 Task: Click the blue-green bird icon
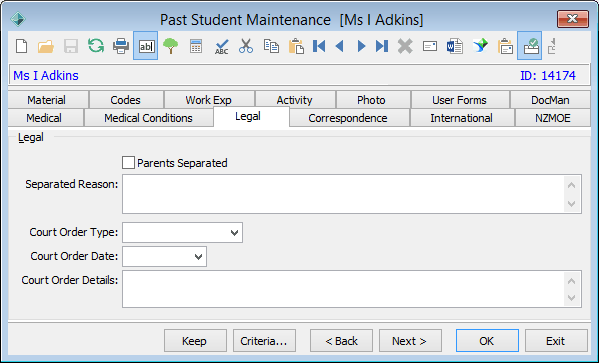click(480, 46)
